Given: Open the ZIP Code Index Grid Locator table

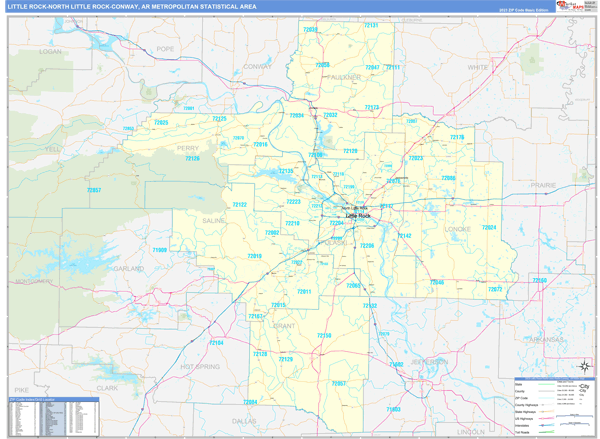Looking at the screenshot, I should tap(54, 417).
